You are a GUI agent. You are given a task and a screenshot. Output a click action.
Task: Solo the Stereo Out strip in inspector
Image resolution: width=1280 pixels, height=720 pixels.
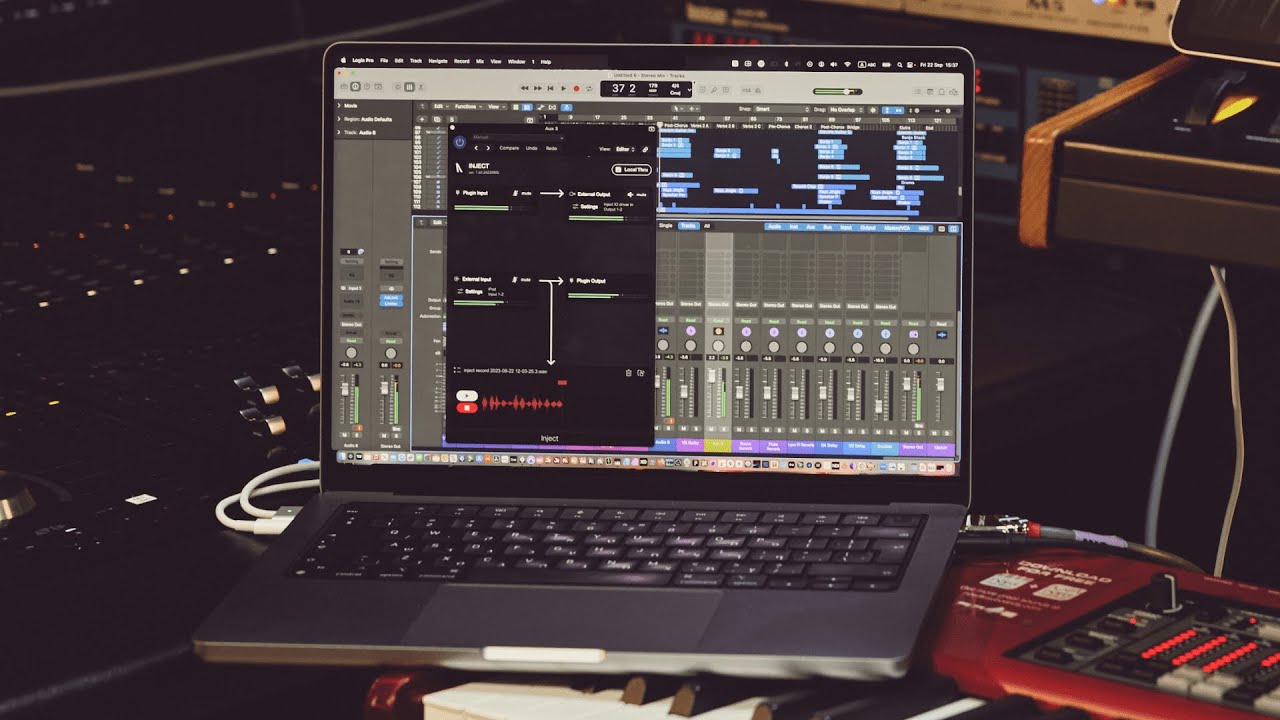click(396, 436)
